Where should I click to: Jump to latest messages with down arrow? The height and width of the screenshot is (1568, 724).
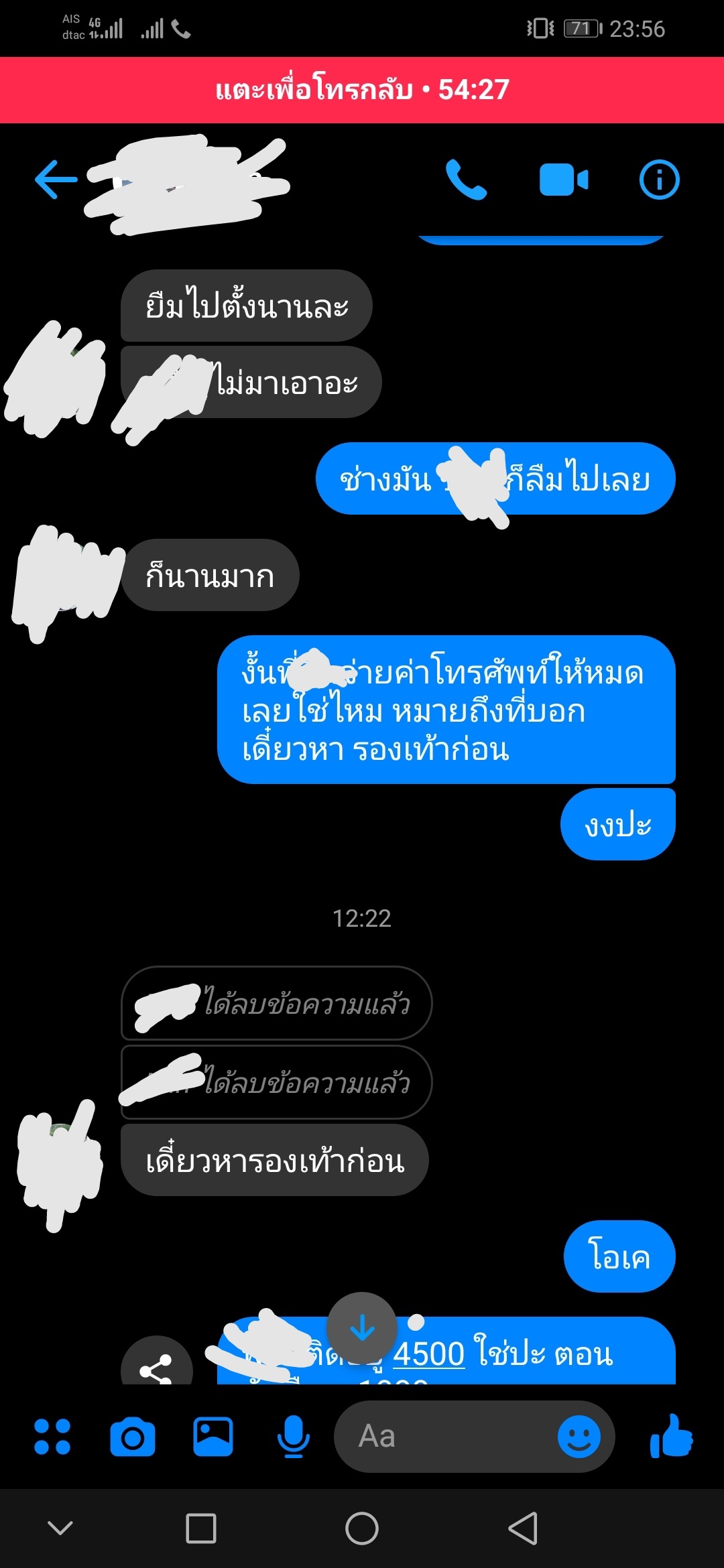(362, 1327)
